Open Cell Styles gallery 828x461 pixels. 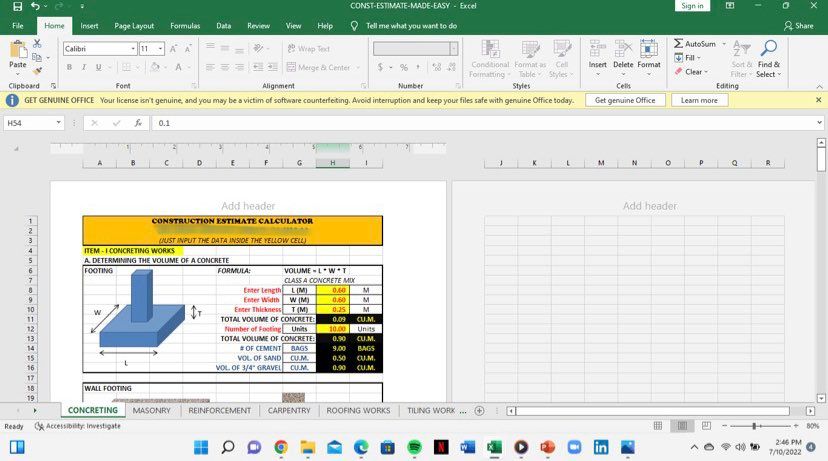coord(561,59)
